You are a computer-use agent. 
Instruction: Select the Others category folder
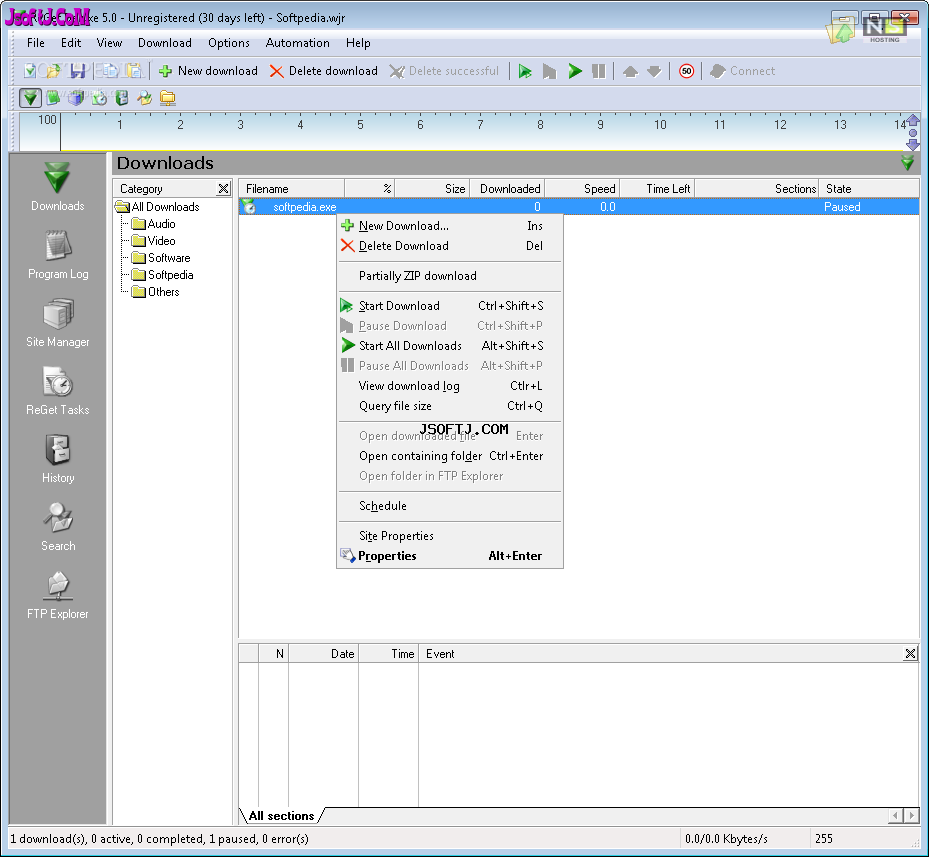[155, 292]
